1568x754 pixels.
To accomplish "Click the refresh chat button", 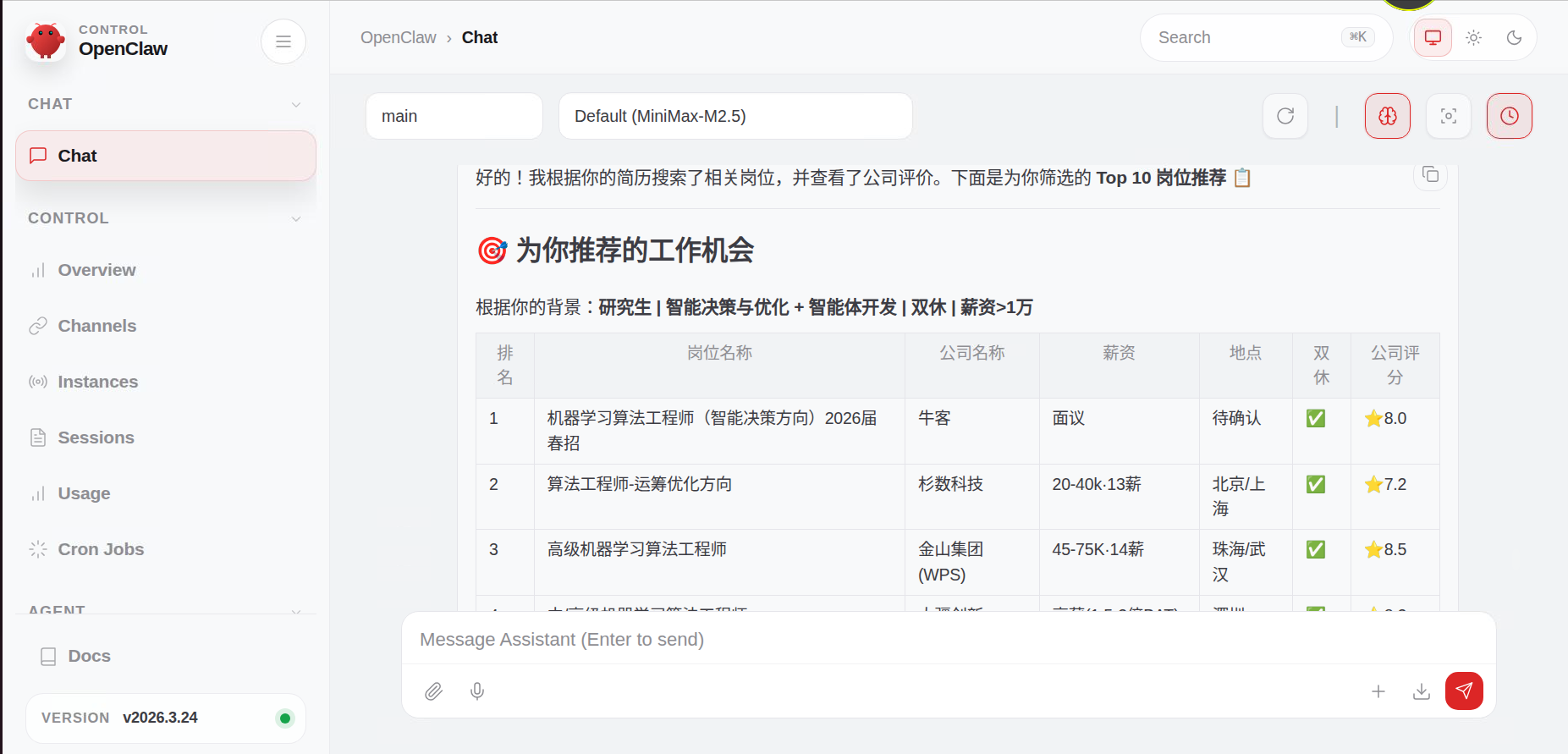I will [1285, 116].
